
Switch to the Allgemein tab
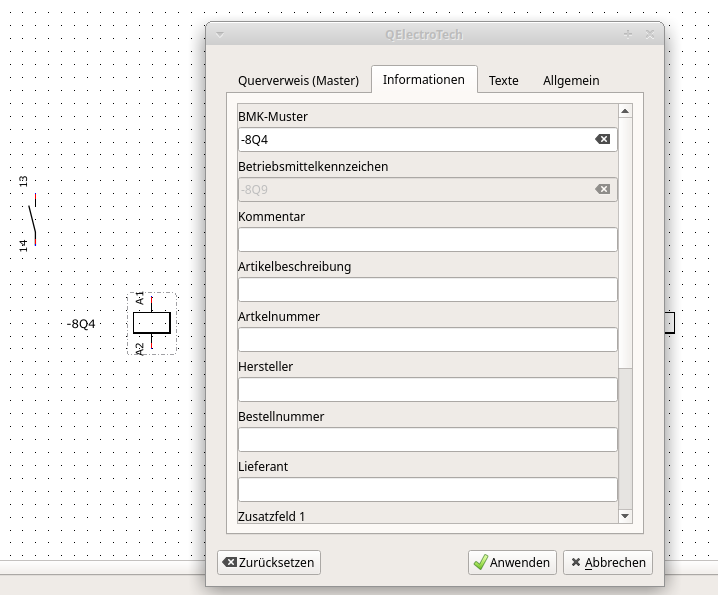[571, 80]
